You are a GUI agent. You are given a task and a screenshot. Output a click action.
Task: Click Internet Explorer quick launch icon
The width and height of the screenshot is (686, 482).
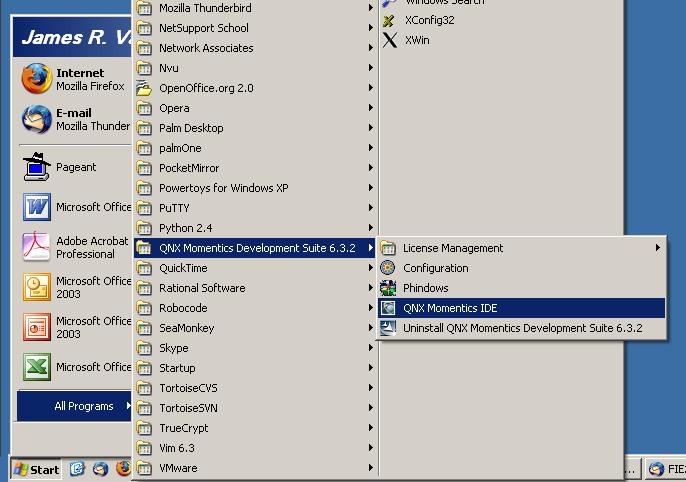pyautogui.click(x=77, y=469)
